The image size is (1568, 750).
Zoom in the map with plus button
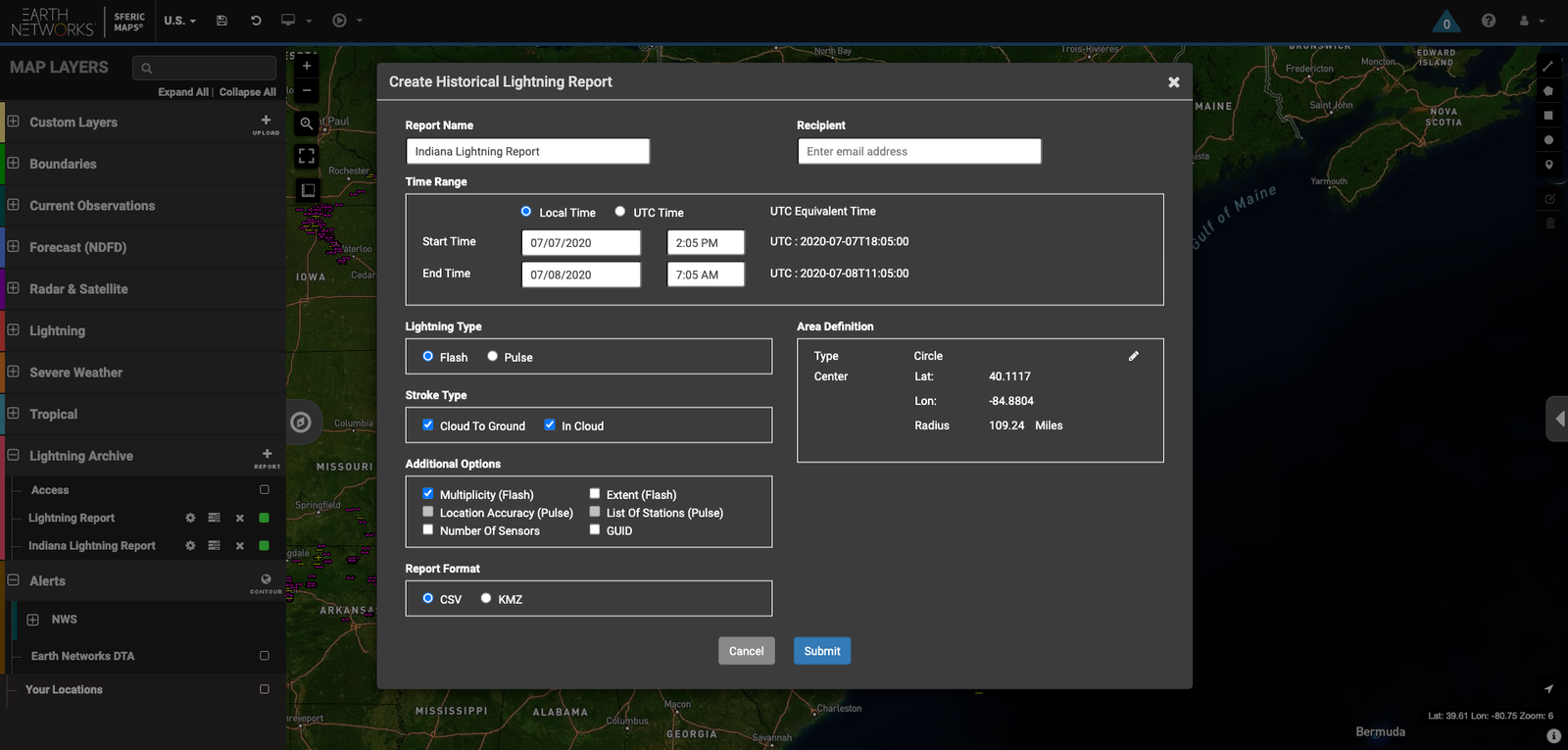coord(307,66)
